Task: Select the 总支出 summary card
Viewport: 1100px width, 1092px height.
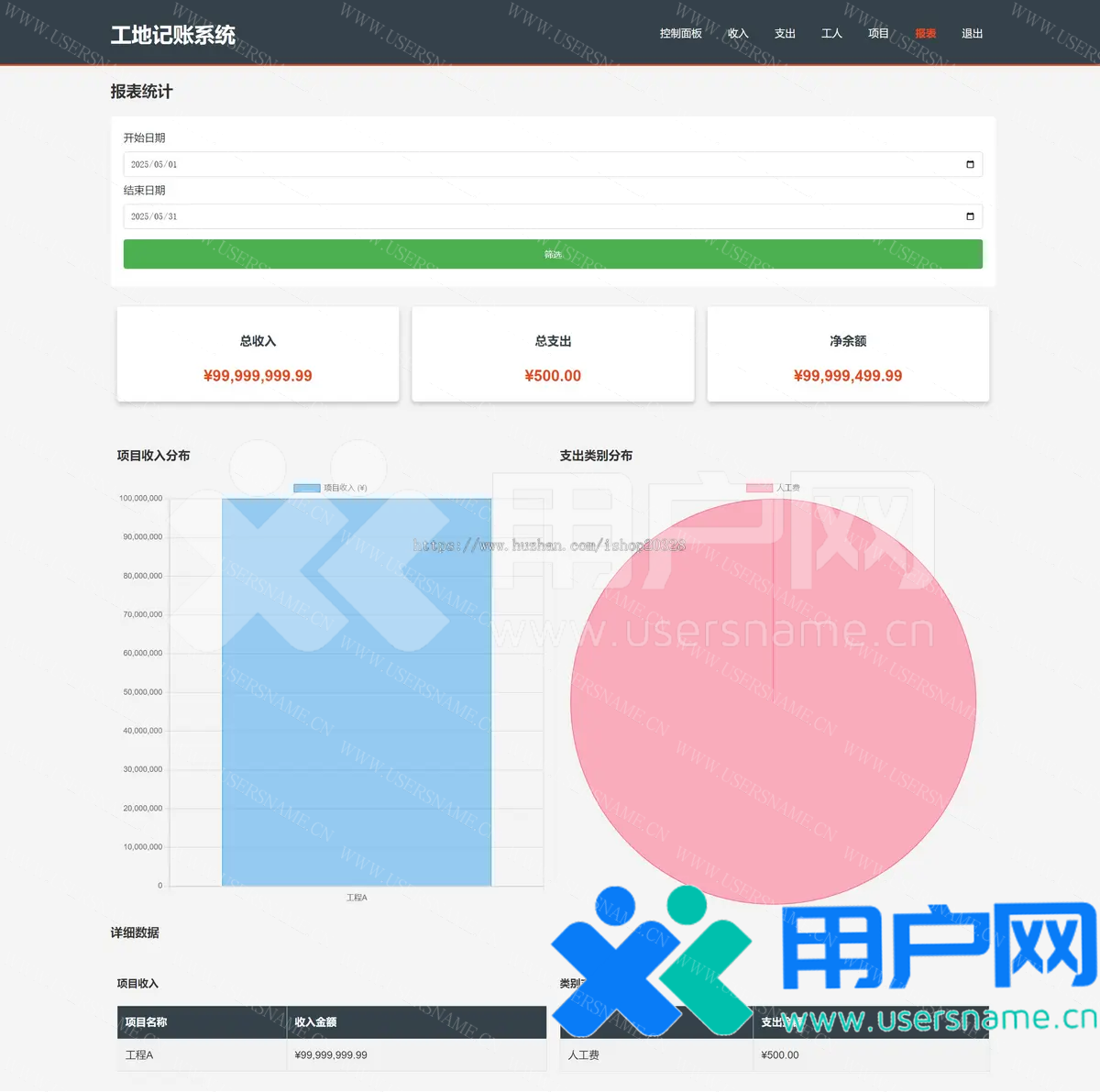Action: click(x=553, y=355)
